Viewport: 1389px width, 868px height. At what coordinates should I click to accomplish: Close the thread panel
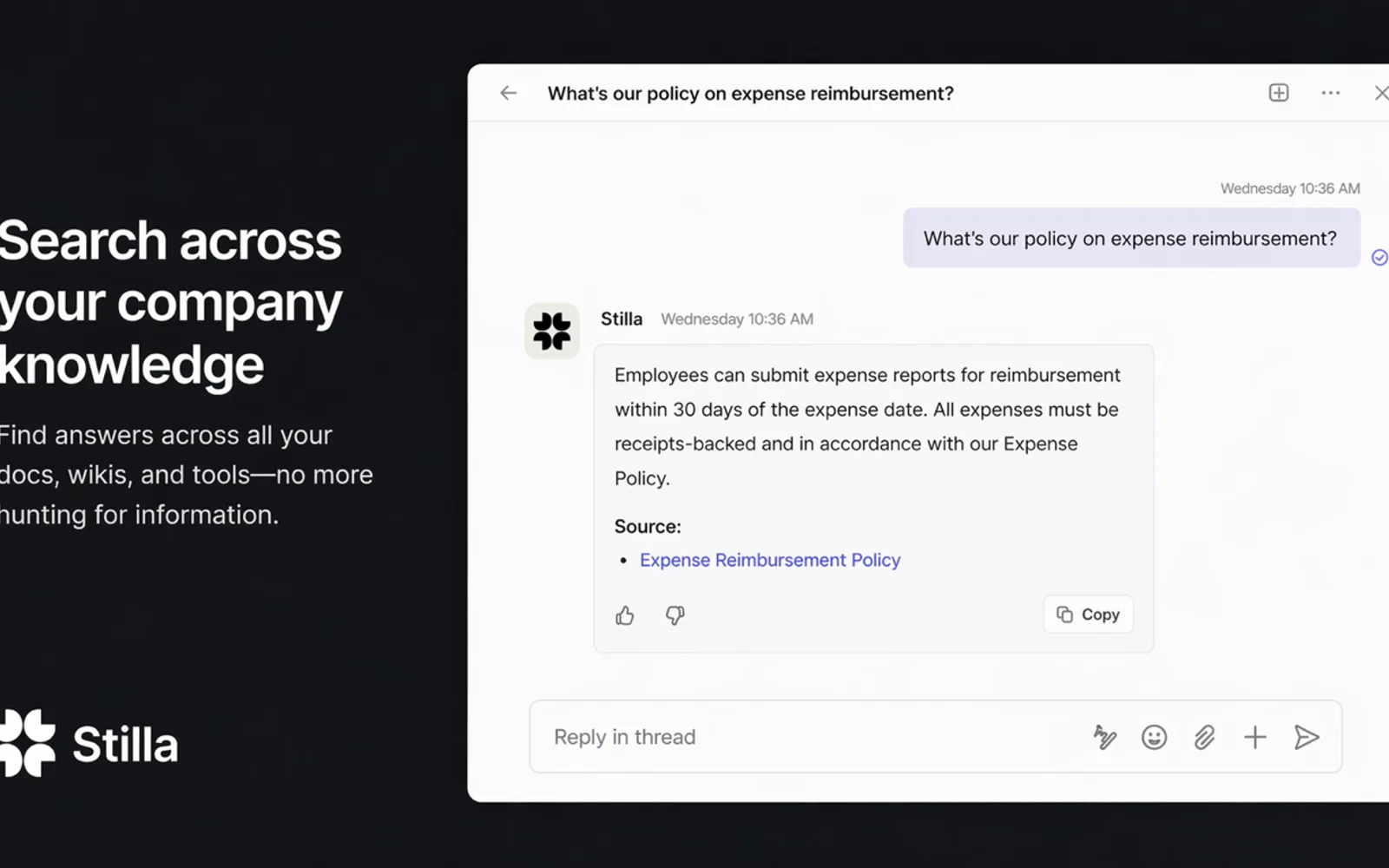click(x=1381, y=93)
